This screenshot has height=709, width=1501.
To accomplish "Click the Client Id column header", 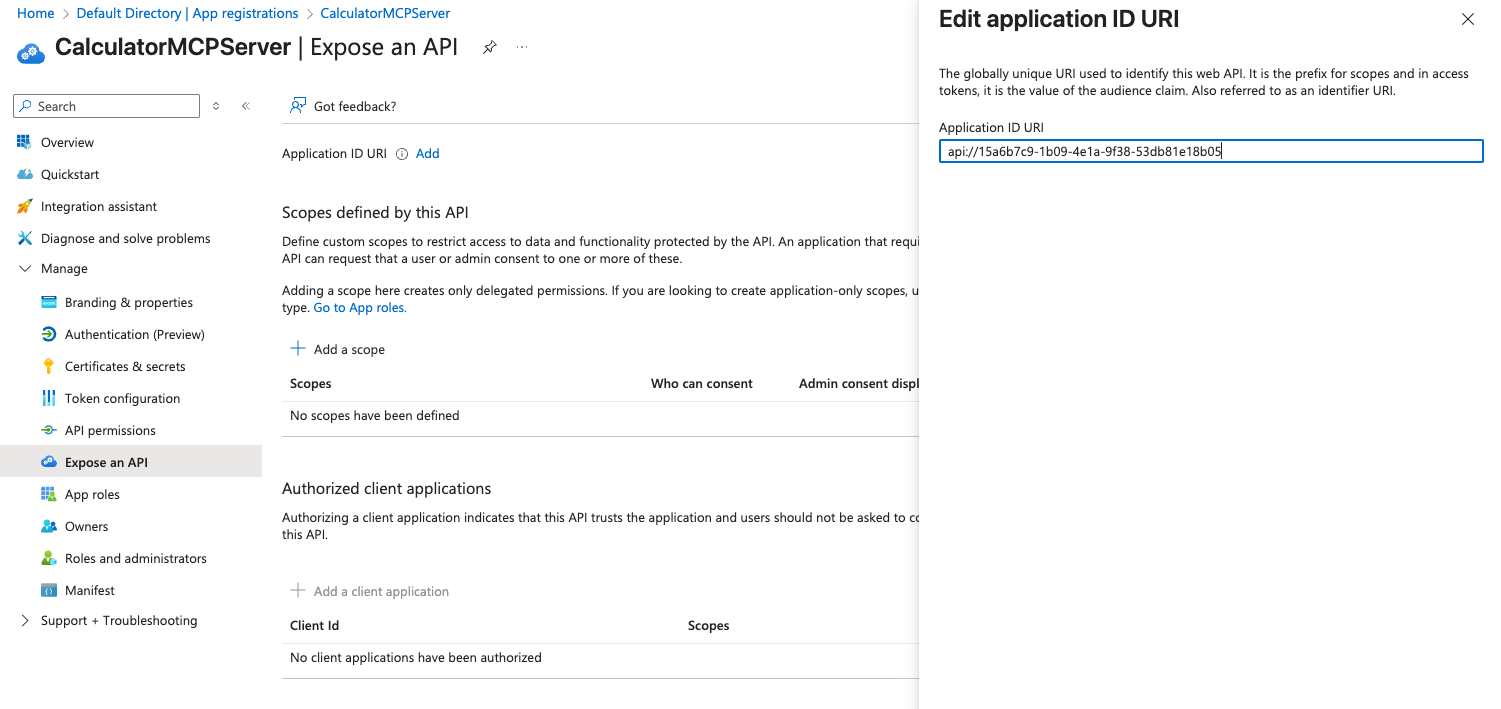I will [x=314, y=625].
